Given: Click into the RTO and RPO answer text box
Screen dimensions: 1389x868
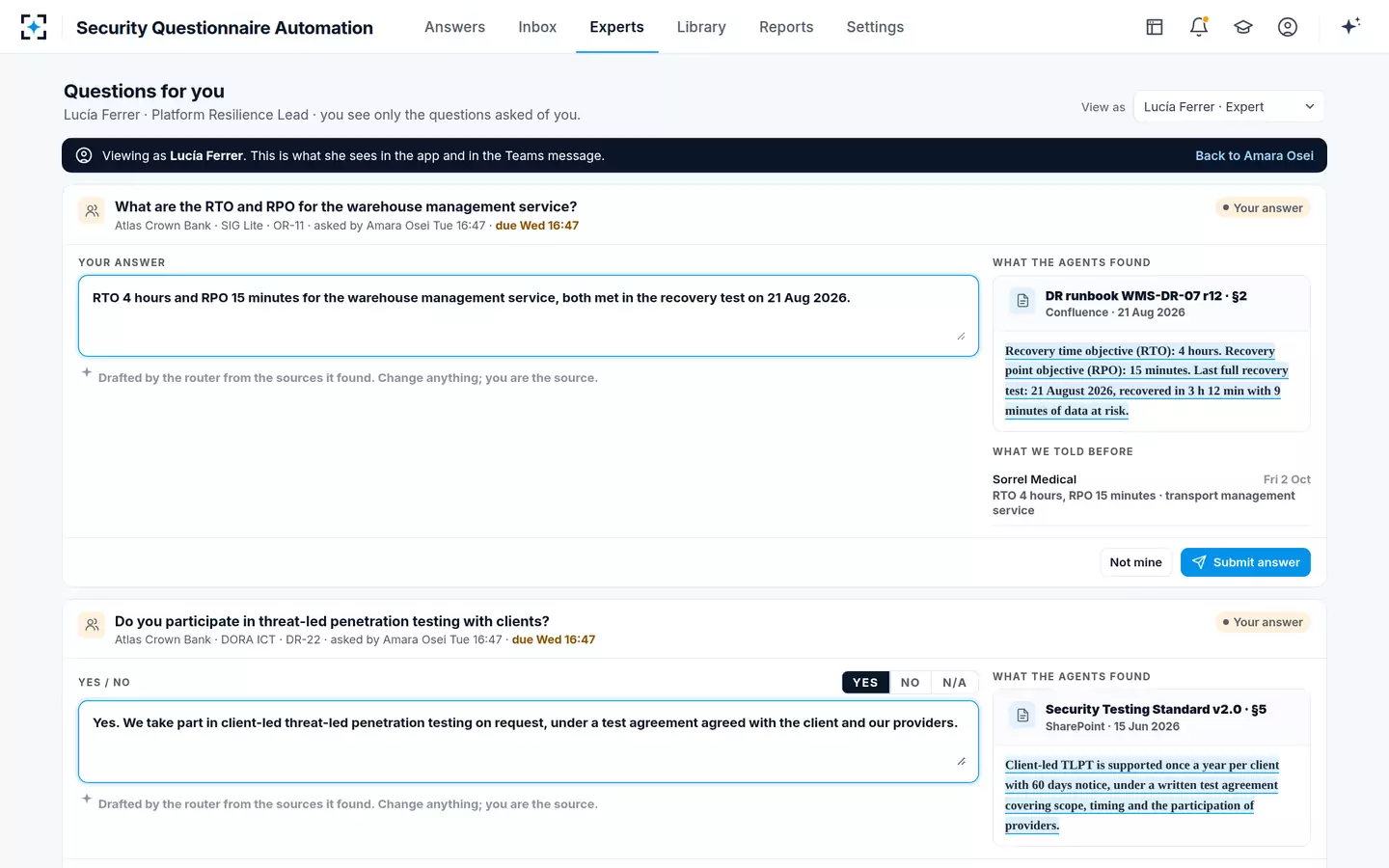Looking at the screenshot, I should tap(529, 315).
